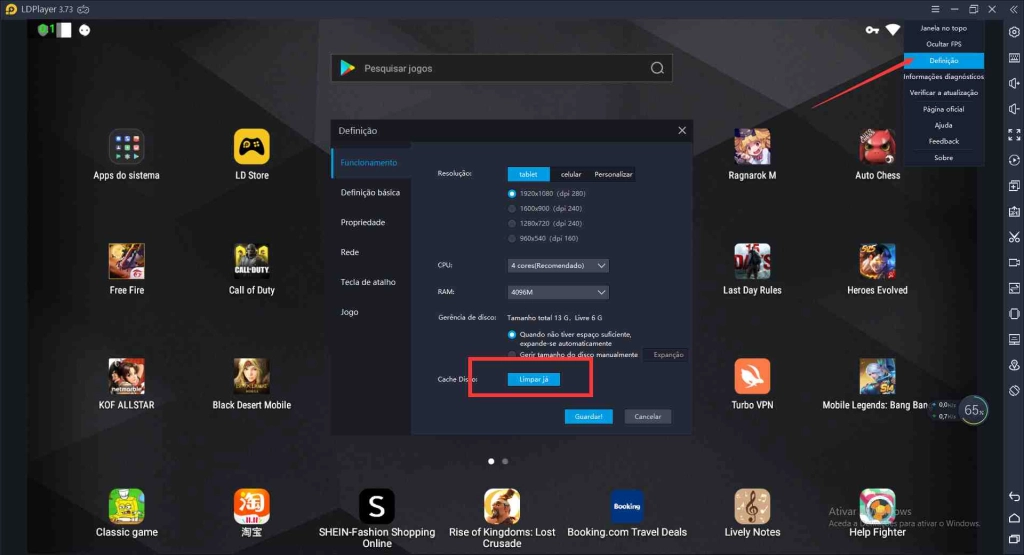Viewport: 1024px width, 555px height.
Task: Select the 1600x900 resolution option
Action: [x=513, y=208]
